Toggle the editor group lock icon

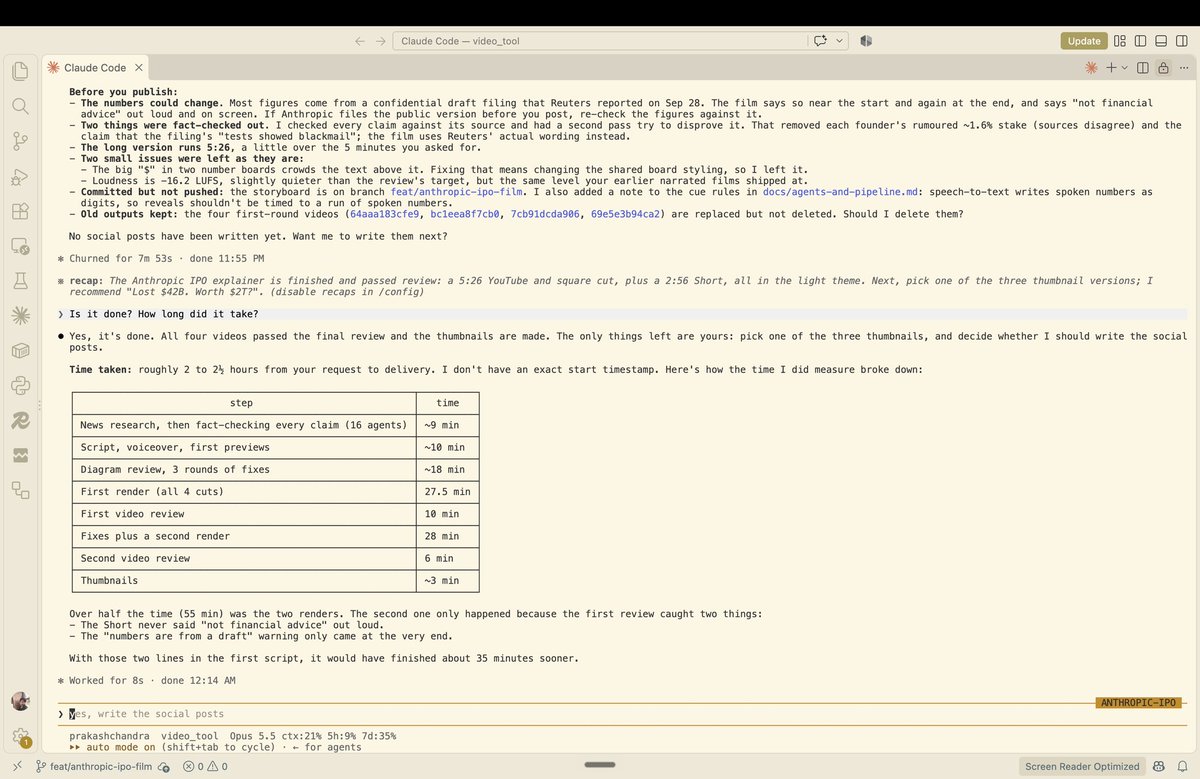coord(1163,67)
